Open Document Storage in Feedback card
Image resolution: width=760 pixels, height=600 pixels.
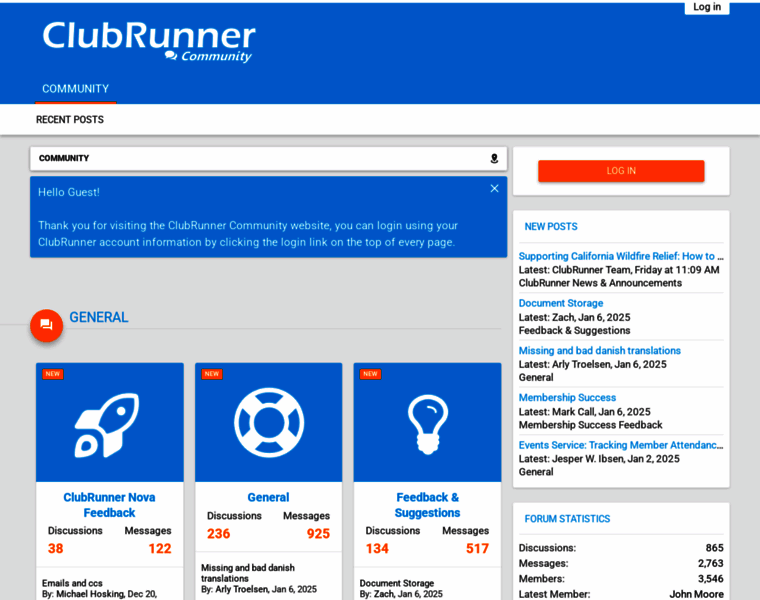click(396, 583)
